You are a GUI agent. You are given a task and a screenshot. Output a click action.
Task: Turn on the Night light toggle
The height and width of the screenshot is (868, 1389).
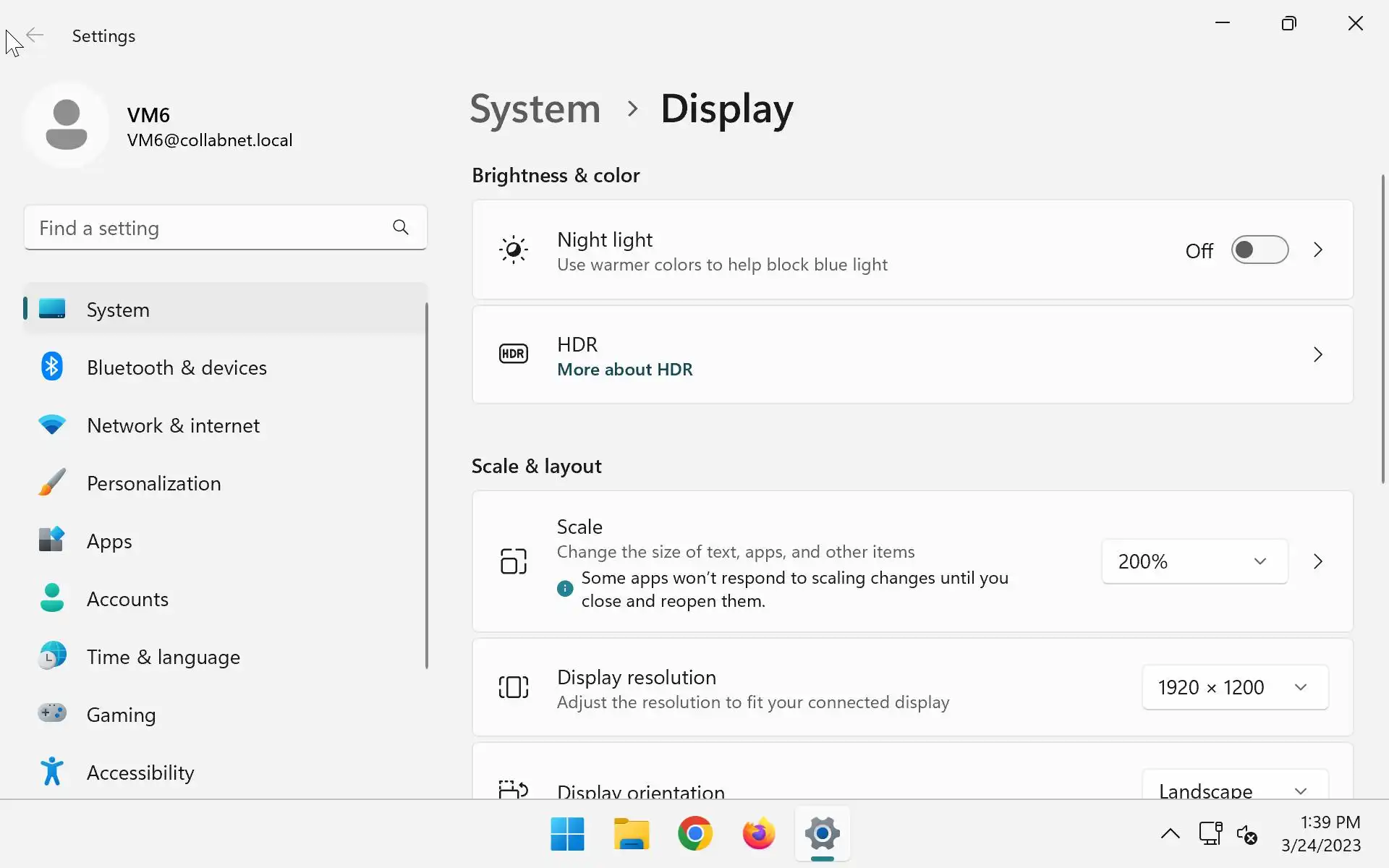coord(1259,250)
